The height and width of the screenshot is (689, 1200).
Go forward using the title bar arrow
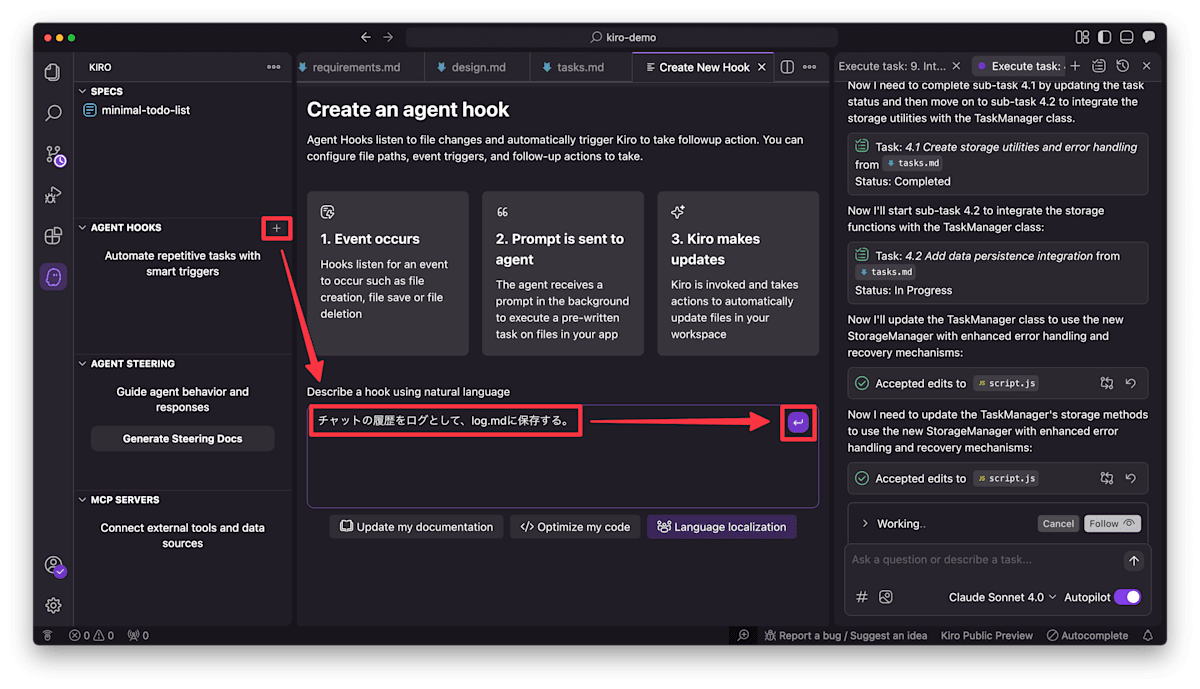click(388, 37)
